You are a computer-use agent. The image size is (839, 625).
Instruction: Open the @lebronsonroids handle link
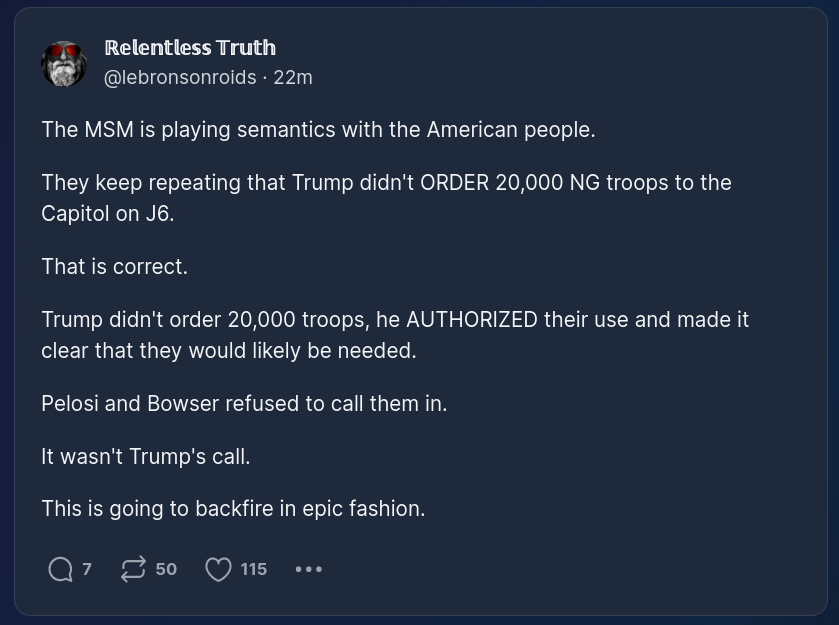180,77
